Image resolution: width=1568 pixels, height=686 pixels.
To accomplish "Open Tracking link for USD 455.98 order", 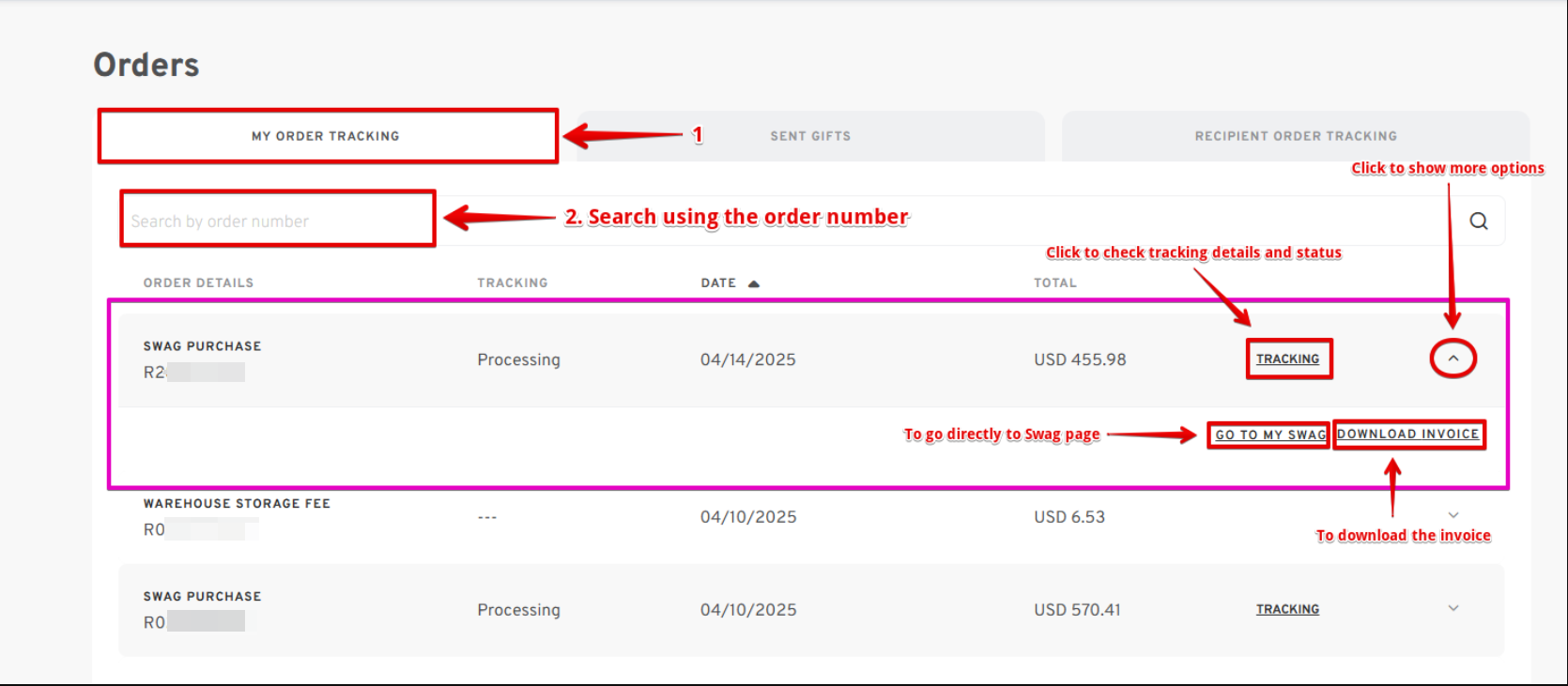I will (1287, 359).
